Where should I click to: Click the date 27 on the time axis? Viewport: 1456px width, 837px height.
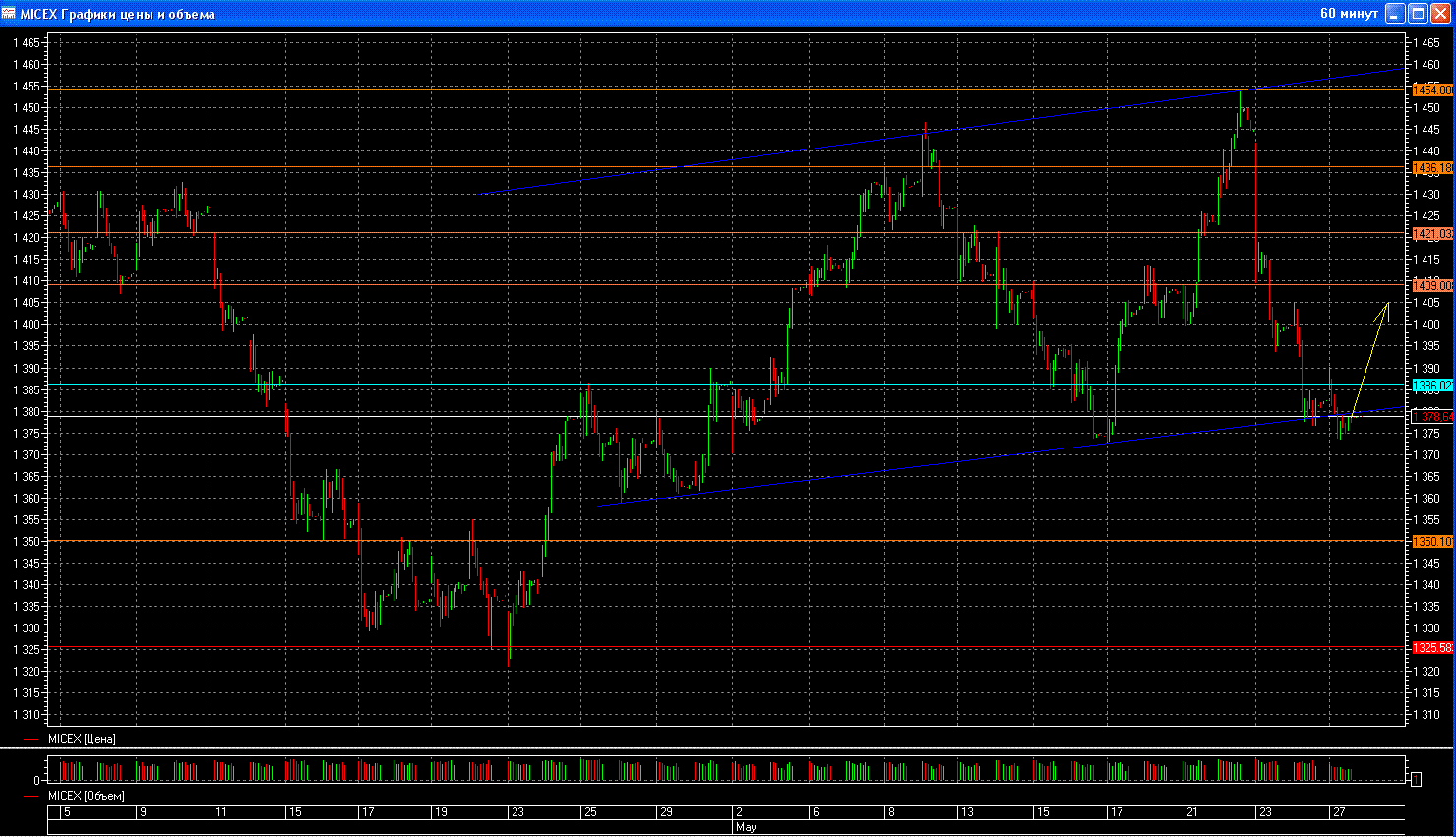coord(1339,812)
